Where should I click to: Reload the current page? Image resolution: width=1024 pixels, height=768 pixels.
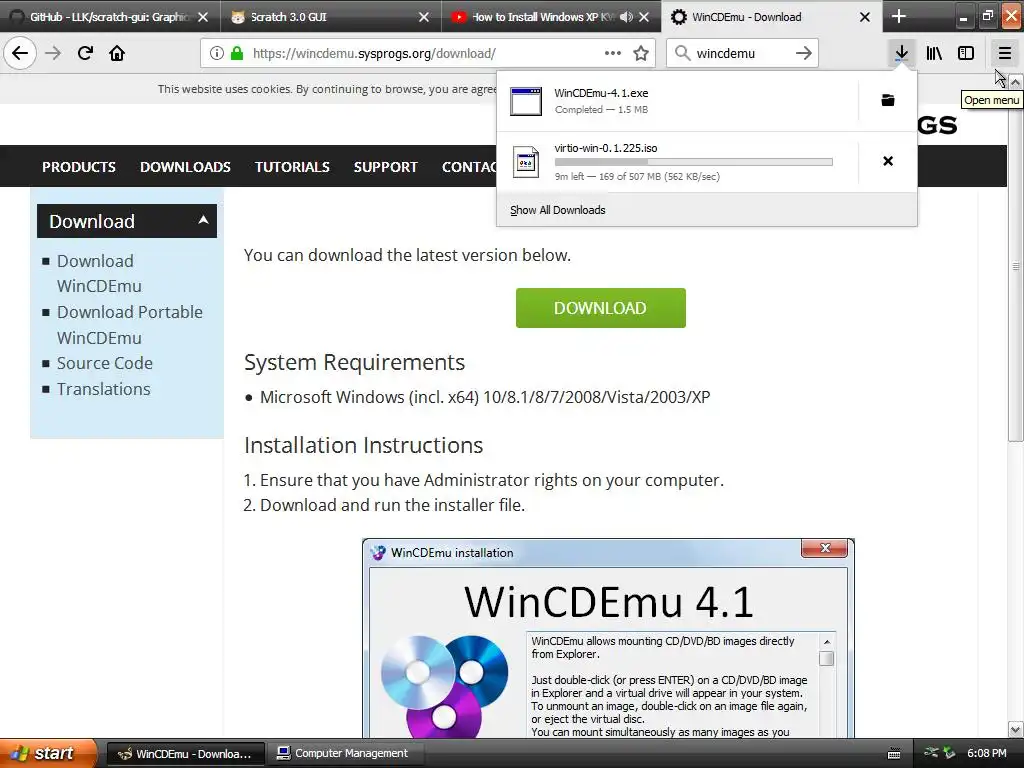coord(85,53)
